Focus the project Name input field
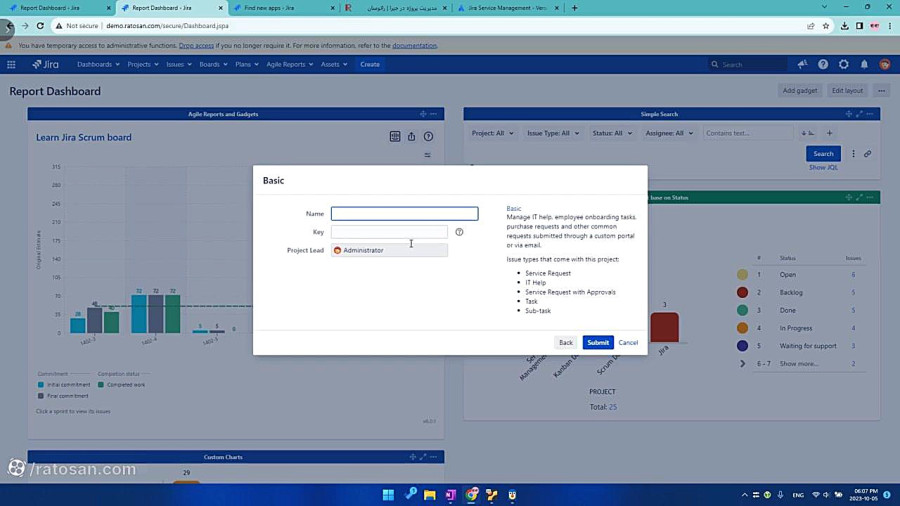The image size is (900, 506). 405,213
